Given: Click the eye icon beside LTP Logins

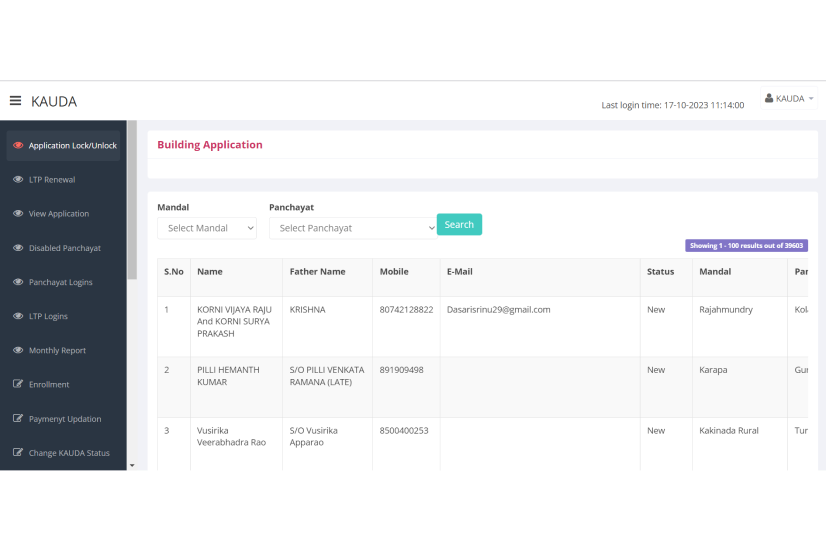Looking at the screenshot, I should 18,316.
